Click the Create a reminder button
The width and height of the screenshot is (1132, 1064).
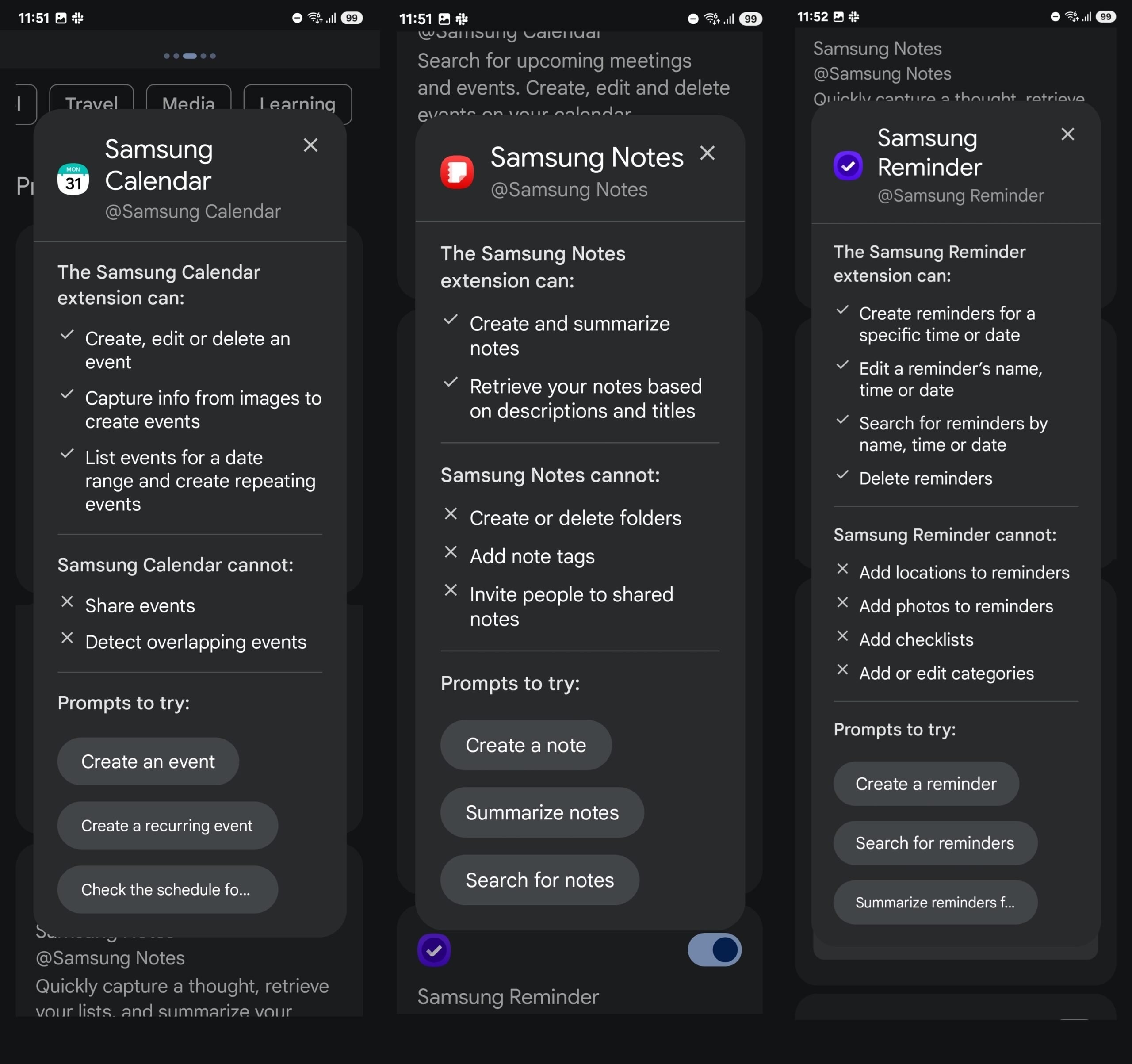pyautogui.click(x=925, y=783)
